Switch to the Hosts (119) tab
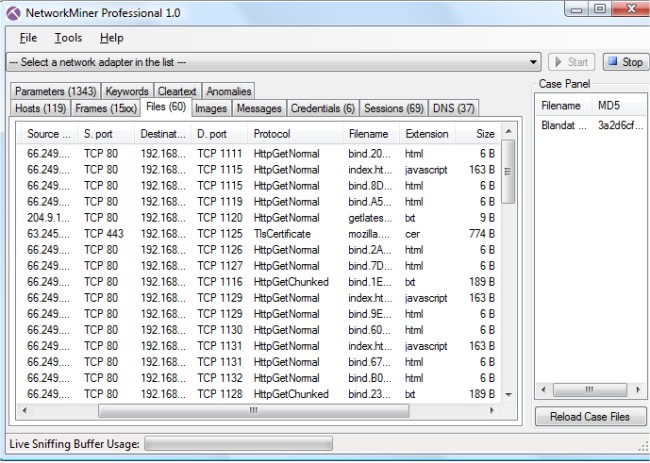The width and height of the screenshot is (650, 463). 41,108
